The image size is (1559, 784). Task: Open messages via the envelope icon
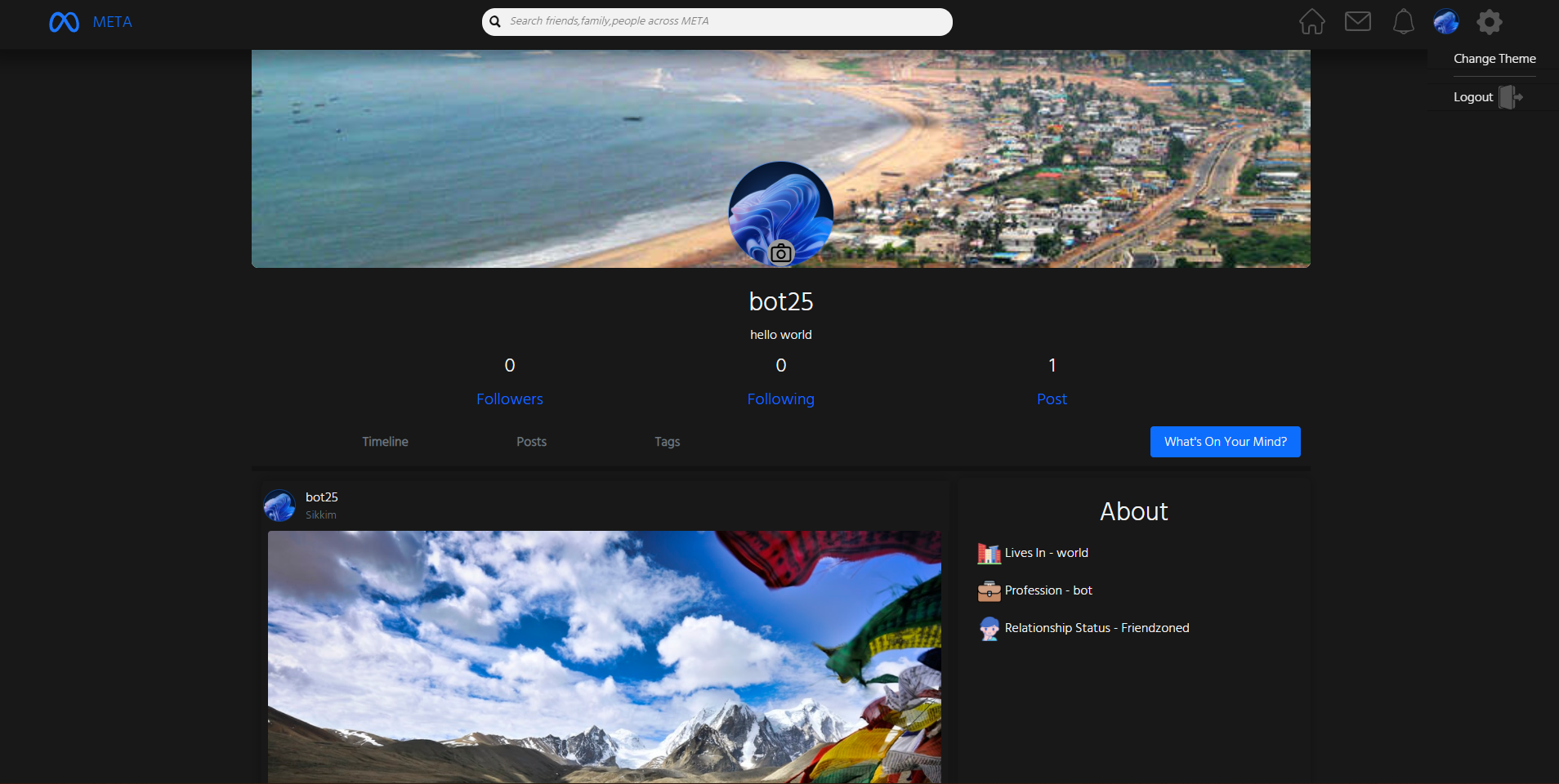(x=1358, y=21)
